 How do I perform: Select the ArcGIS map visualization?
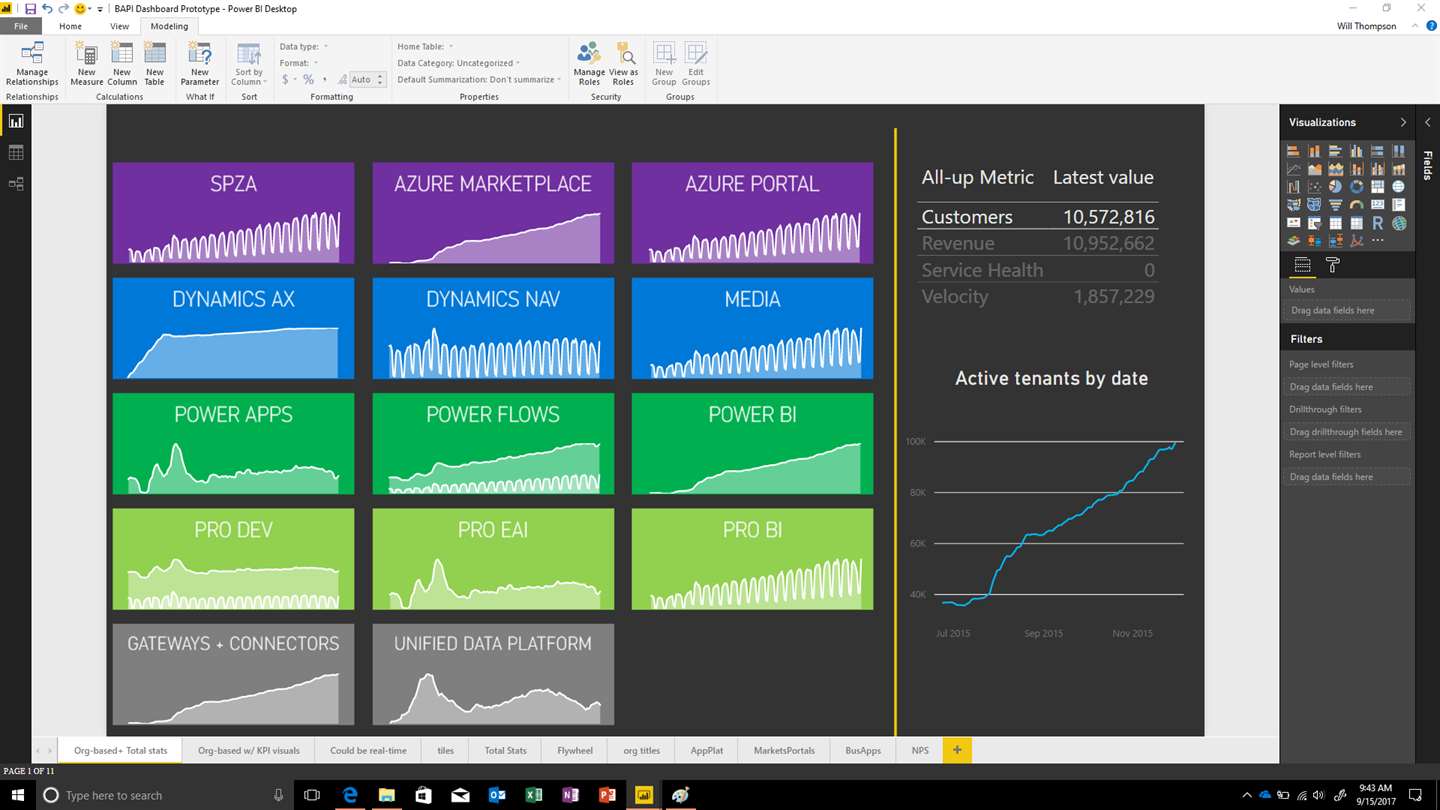click(x=1398, y=223)
